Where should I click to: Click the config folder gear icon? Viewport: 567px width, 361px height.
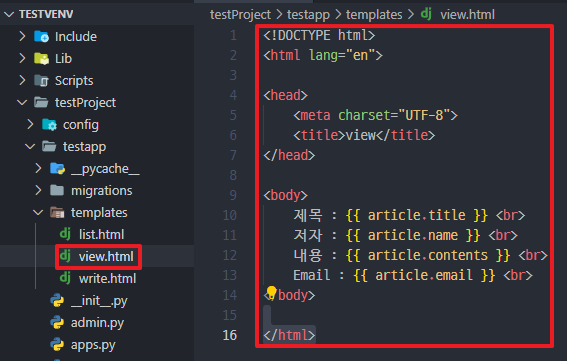50,125
